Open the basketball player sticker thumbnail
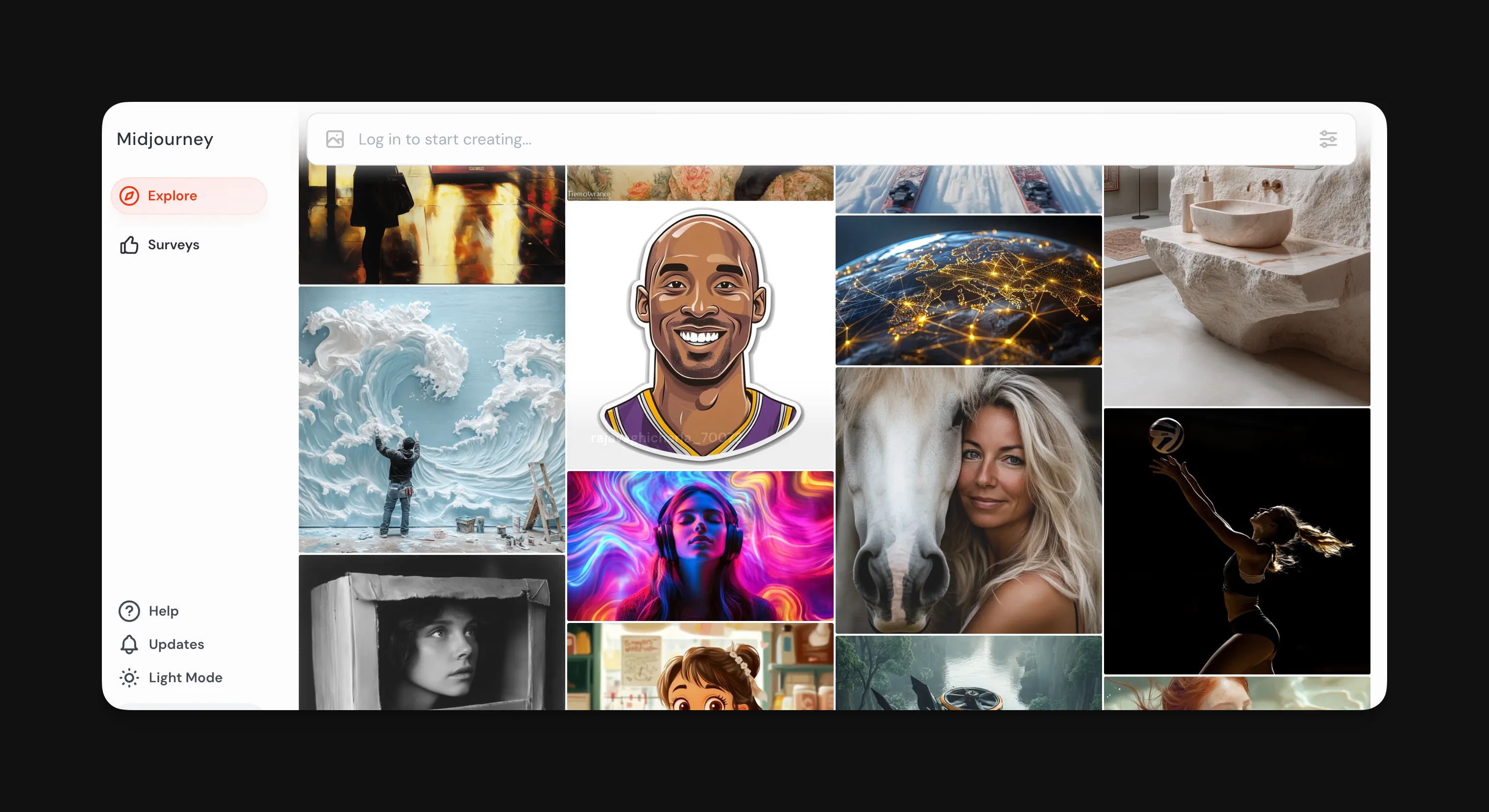Image resolution: width=1489 pixels, height=812 pixels. tap(699, 335)
